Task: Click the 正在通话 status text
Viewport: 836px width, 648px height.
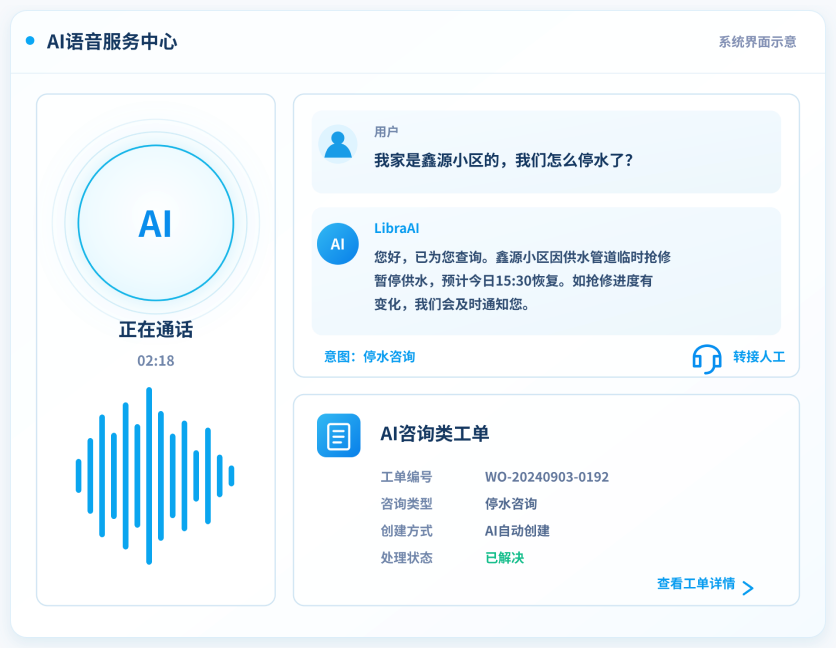Action: [156, 330]
